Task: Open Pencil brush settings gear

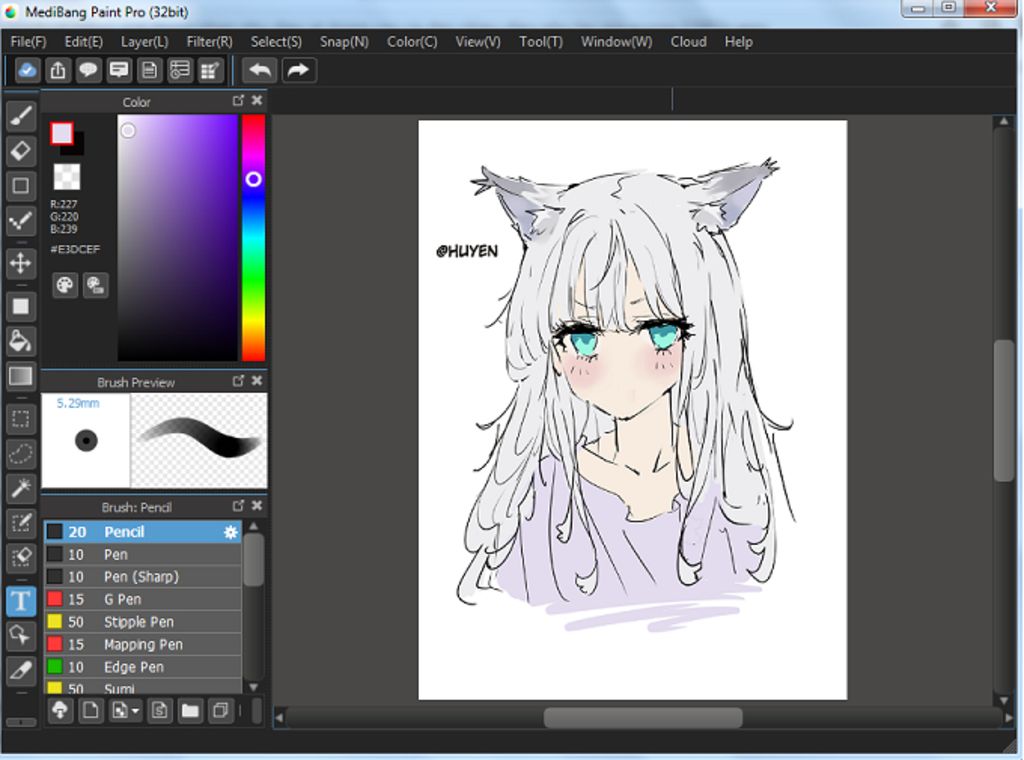Action: click(231, 532)
